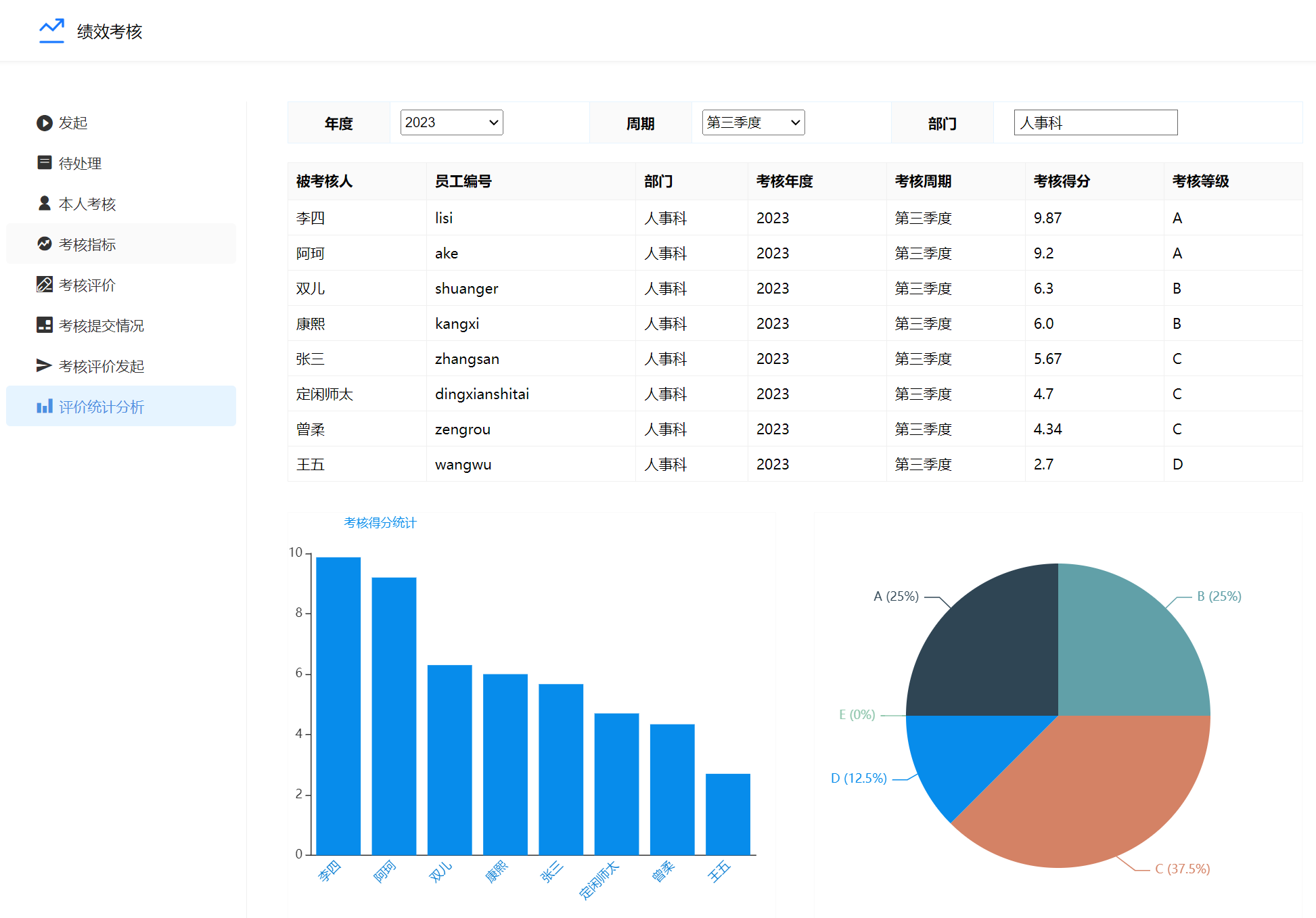Viewport: 1316px width, 918px height.
Task: Click the person icon beside 本人考核
Action: [45, 203]
